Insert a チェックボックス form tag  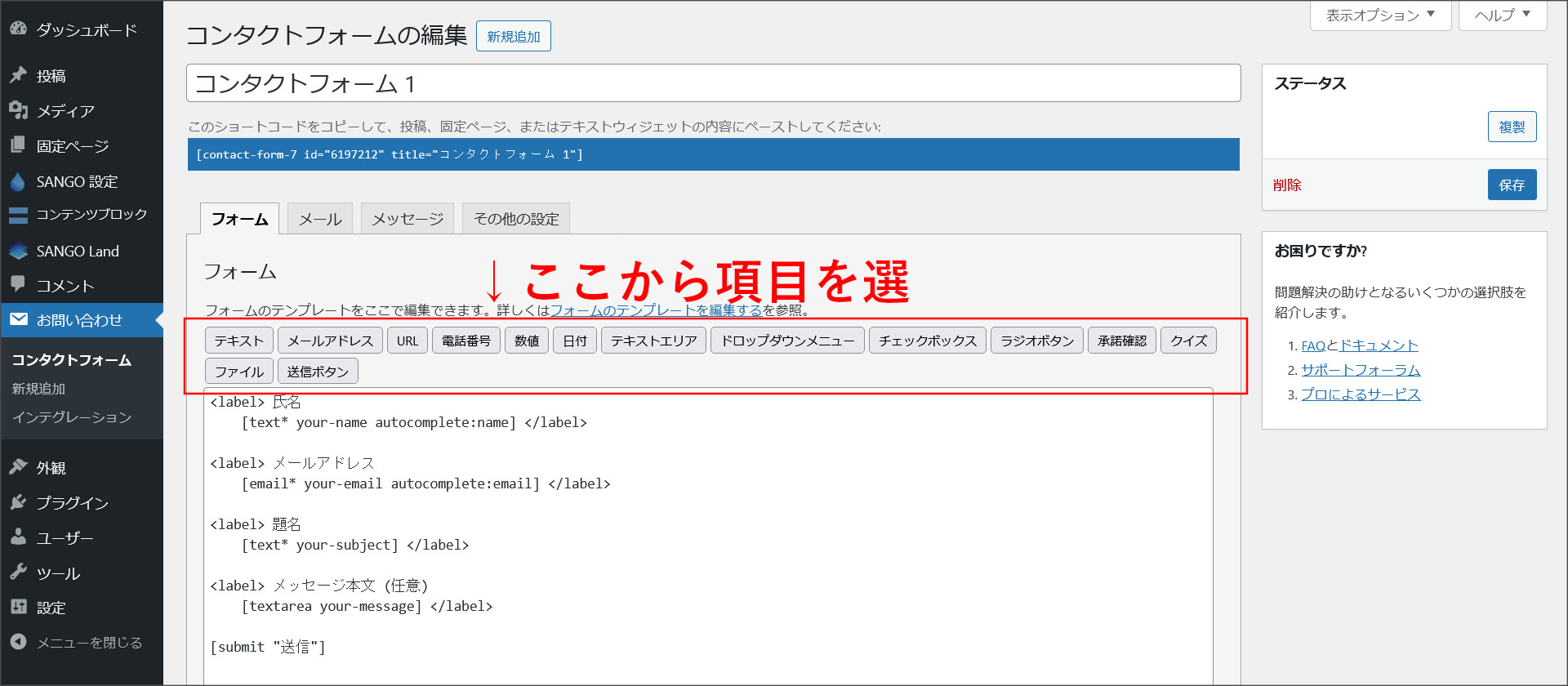[928, 341]
